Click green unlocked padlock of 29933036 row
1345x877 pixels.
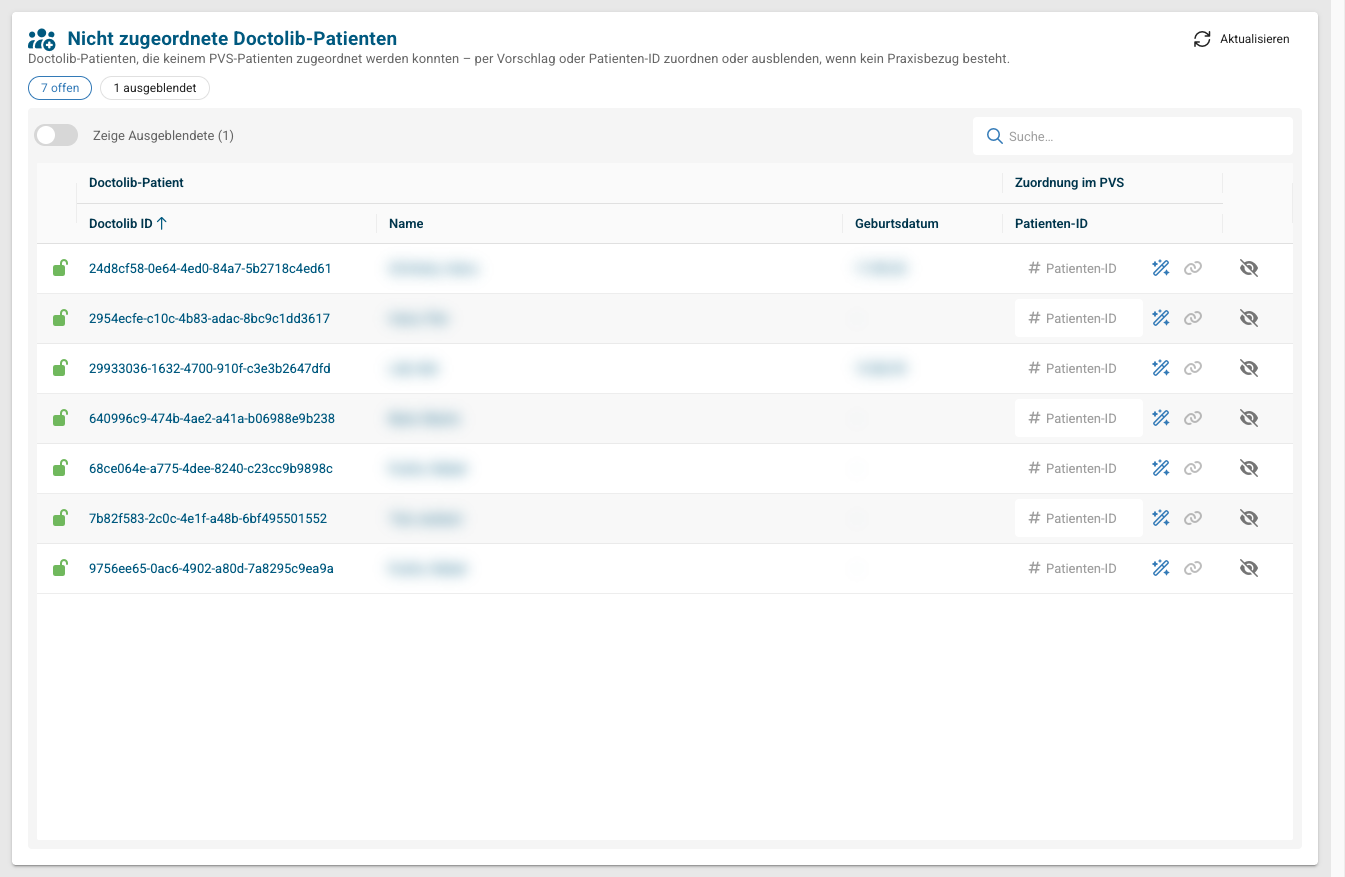(x=60, y=368)
